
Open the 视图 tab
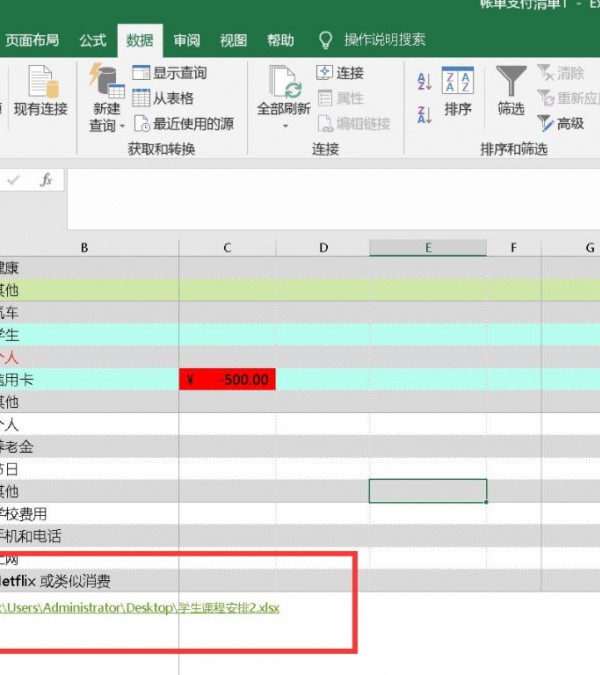pyautogui.click(x=233, y=40)
